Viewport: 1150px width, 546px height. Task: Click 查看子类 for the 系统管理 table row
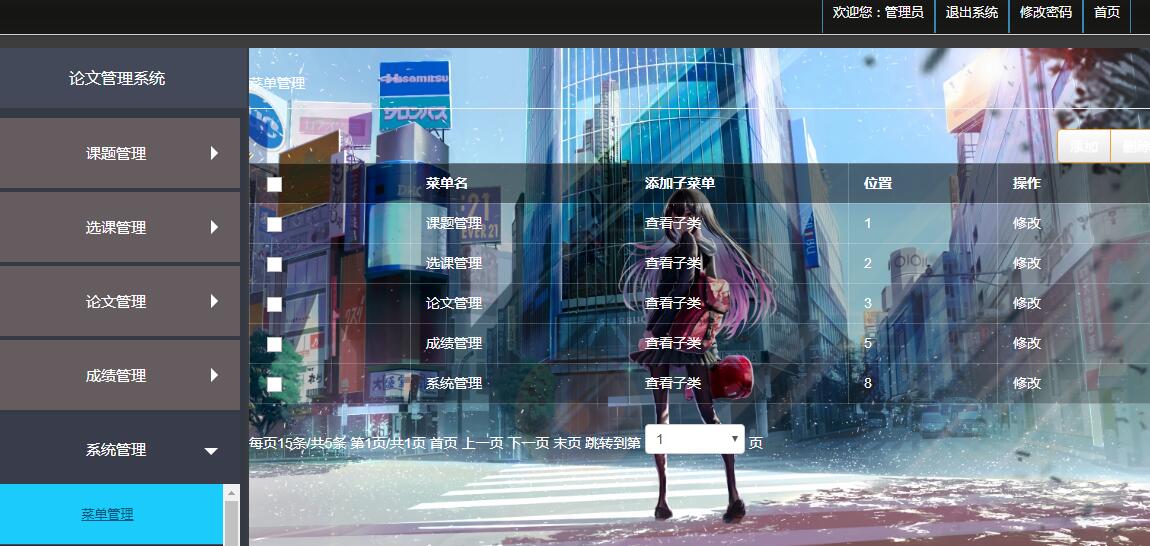pos(673,383)
